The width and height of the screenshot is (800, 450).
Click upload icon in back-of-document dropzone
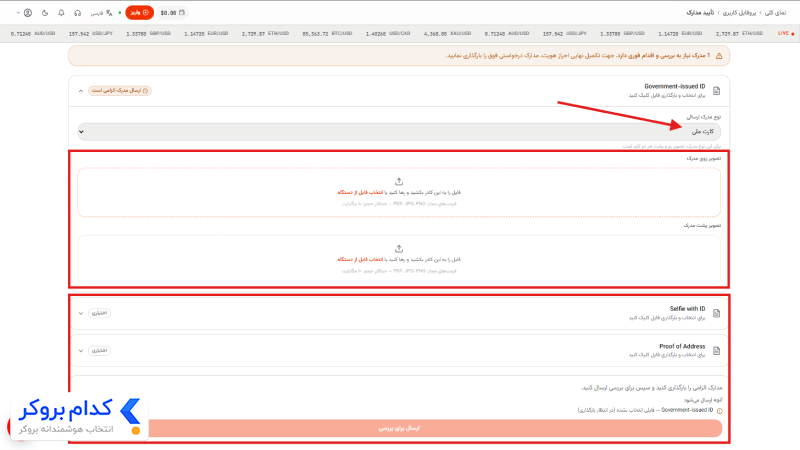[399, 248]
